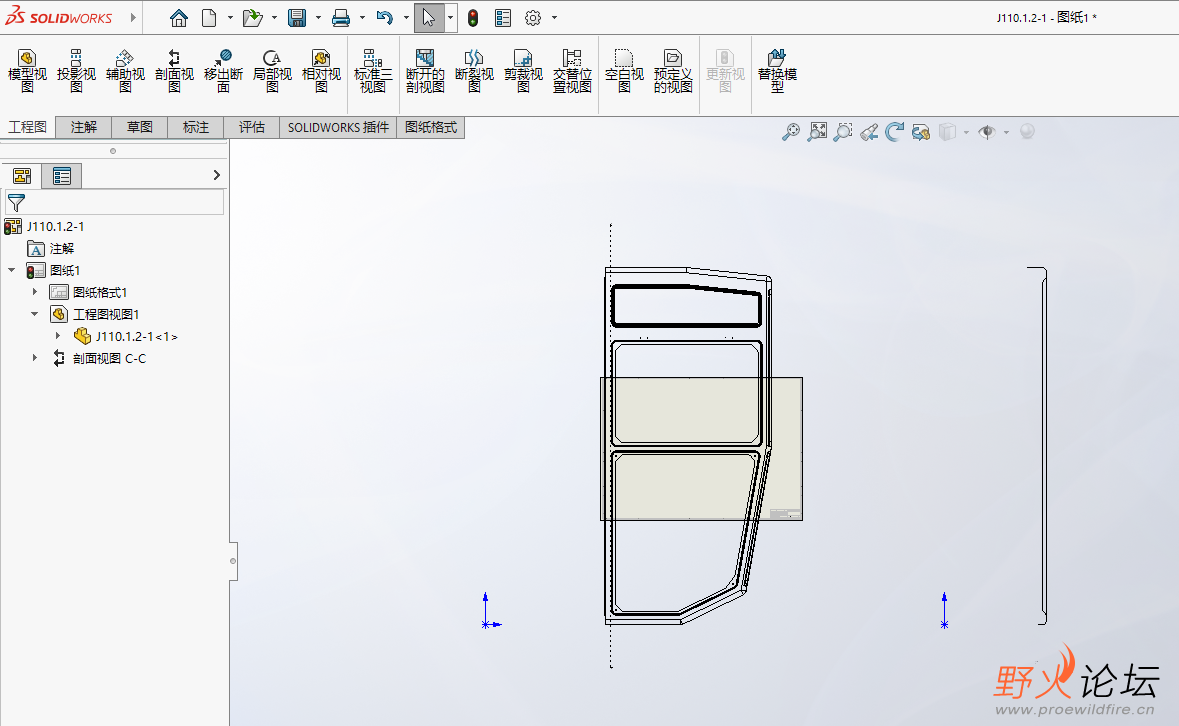Create Broken-out Section (断开的剖视图)
The height and width of the screenshot is (726, 1179).
425,71
